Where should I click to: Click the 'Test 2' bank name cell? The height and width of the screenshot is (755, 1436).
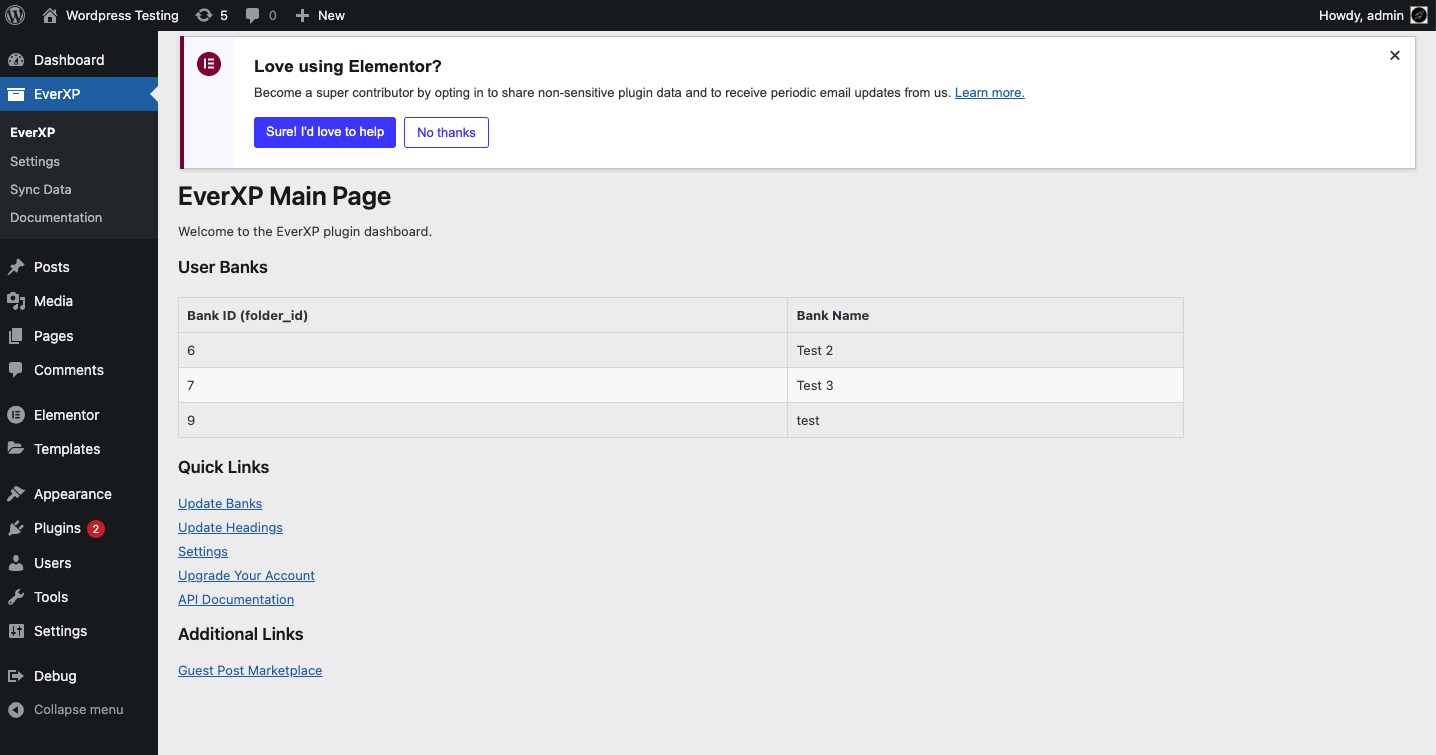pos(985,350)
